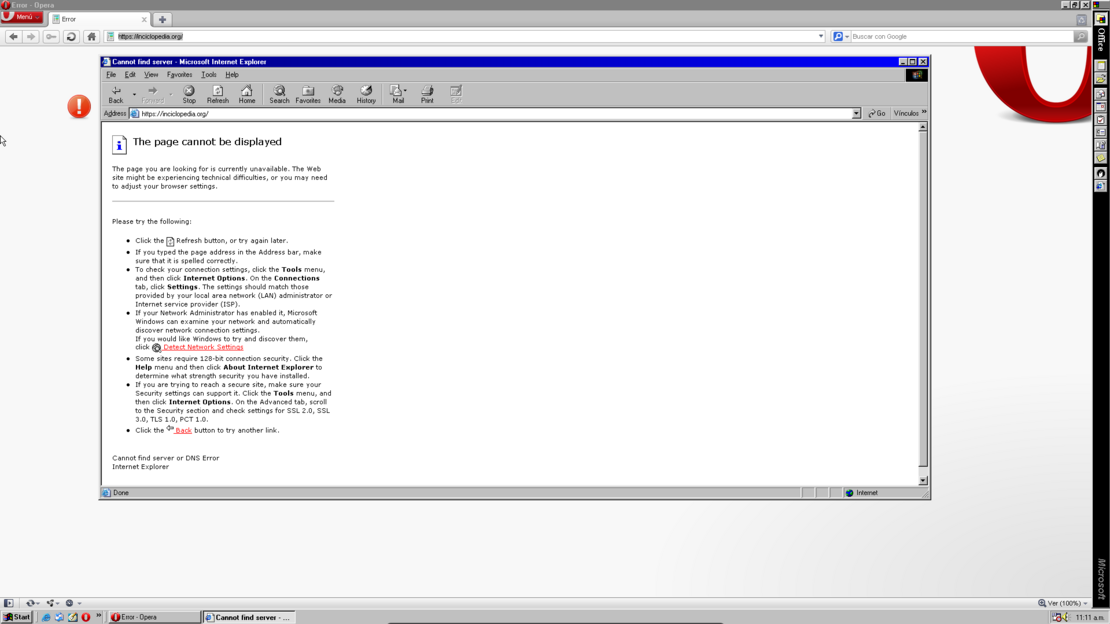The image size is (1110, 624).
Task: Open Favorites using the Favorites toolbar icon
Action: [x=308, y=93]
